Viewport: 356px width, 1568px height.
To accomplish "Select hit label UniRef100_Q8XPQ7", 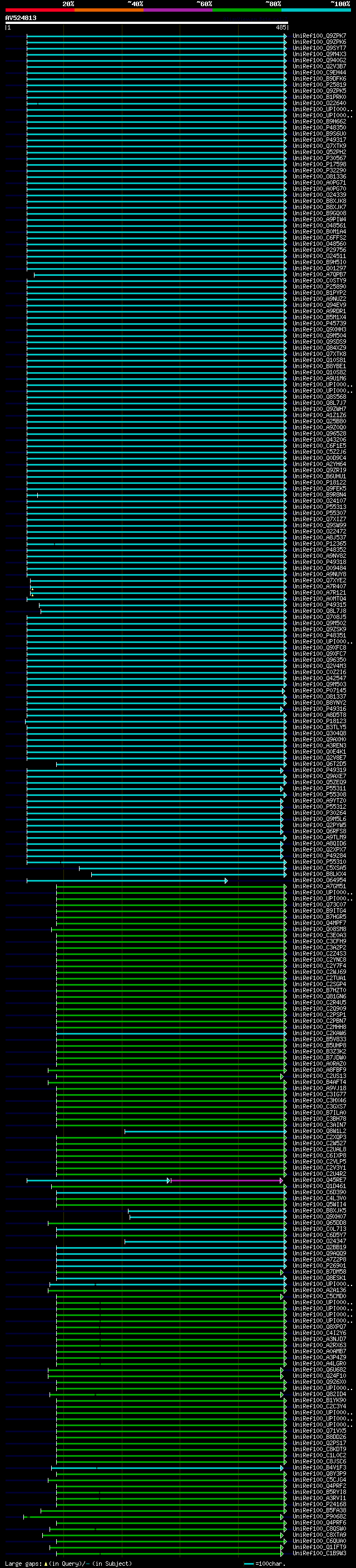I will (x=319, y=1327).
